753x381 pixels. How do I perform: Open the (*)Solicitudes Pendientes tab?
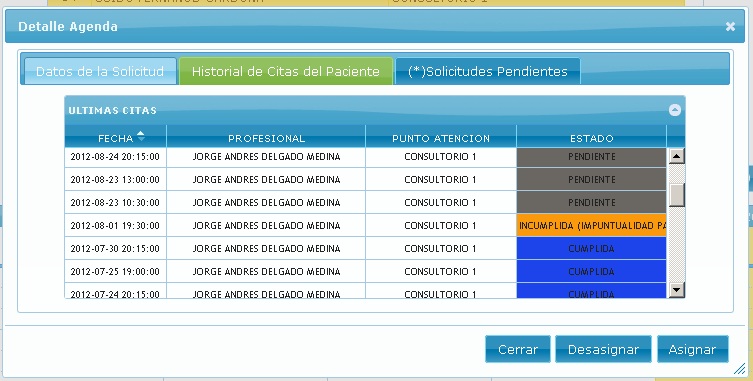487,71
